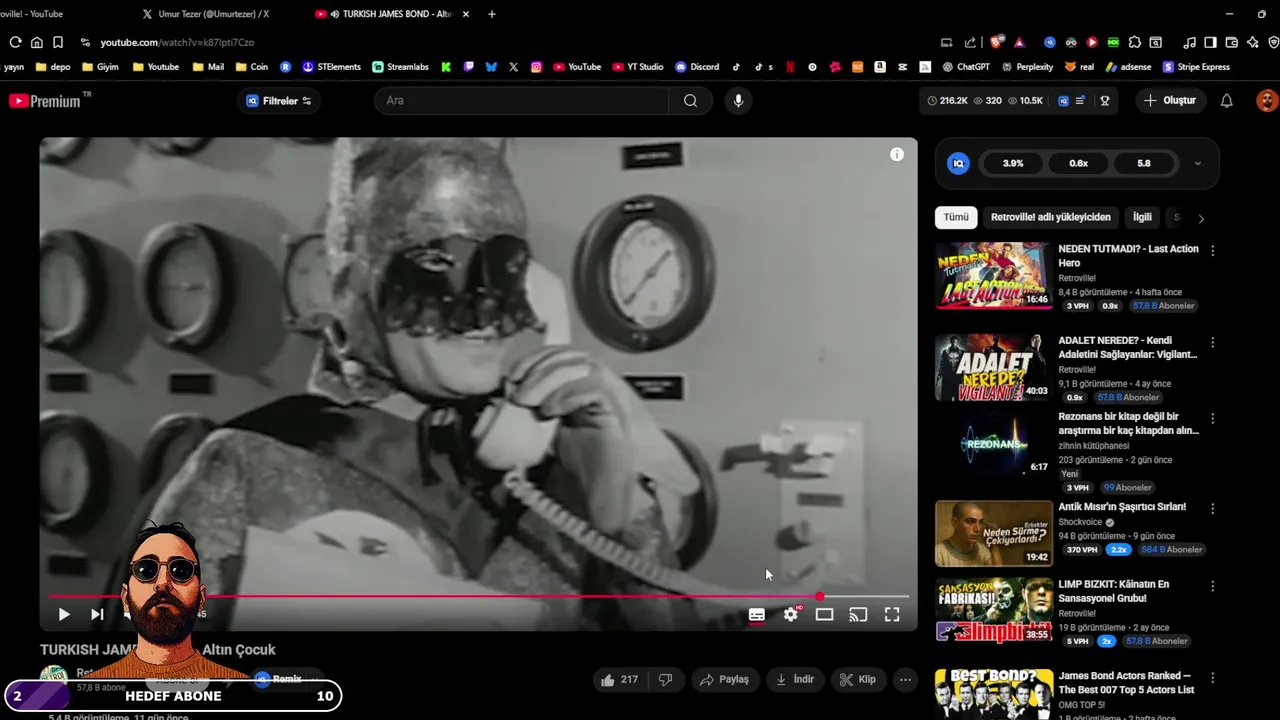The width and height of the screenshot is (1280, 720).
Task: Go to the browser home page
Action: 37,42
